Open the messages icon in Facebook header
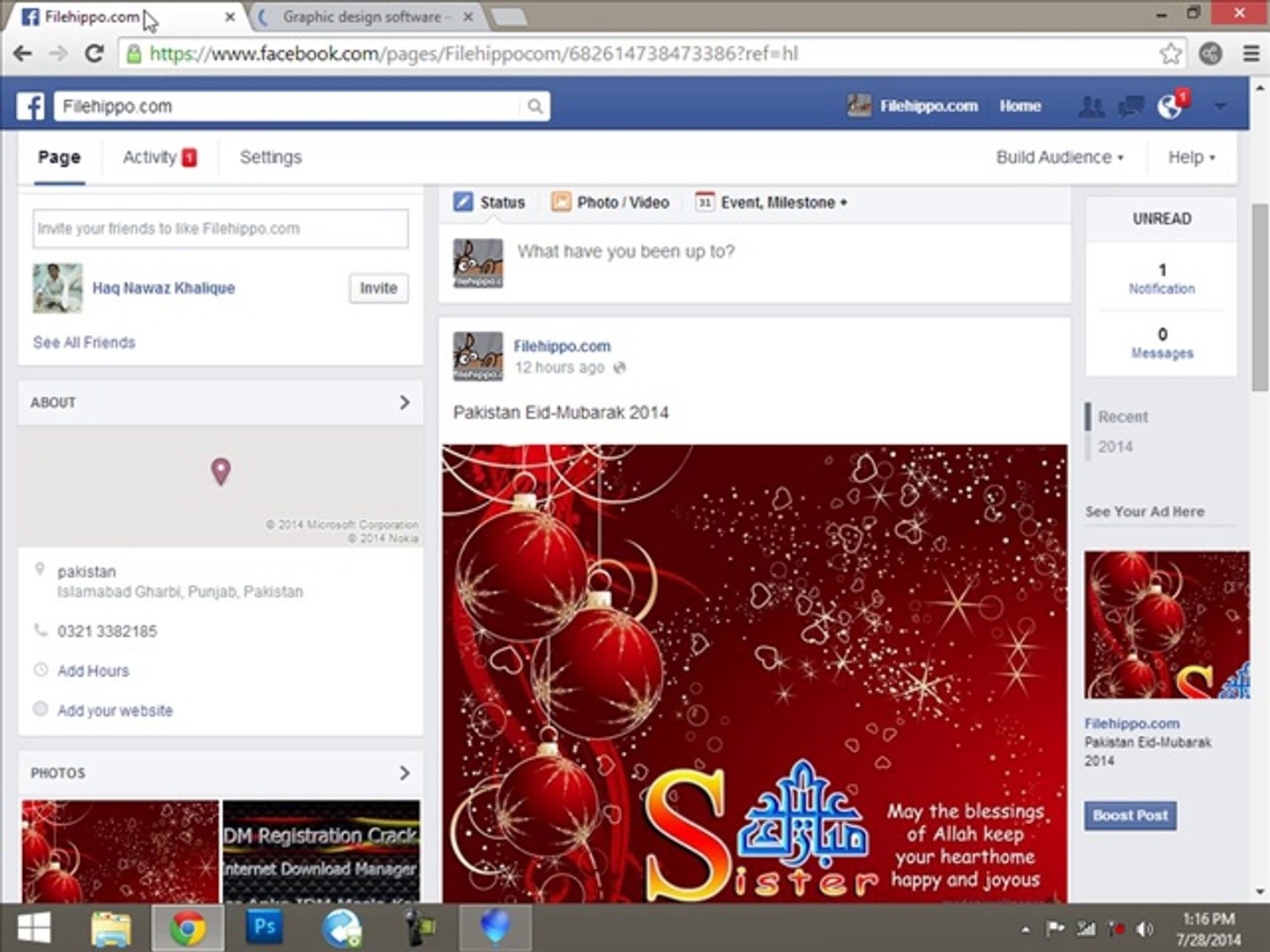Image resolution: width=1270 pixels, height=952 pixels. (x=1131, y=107)
